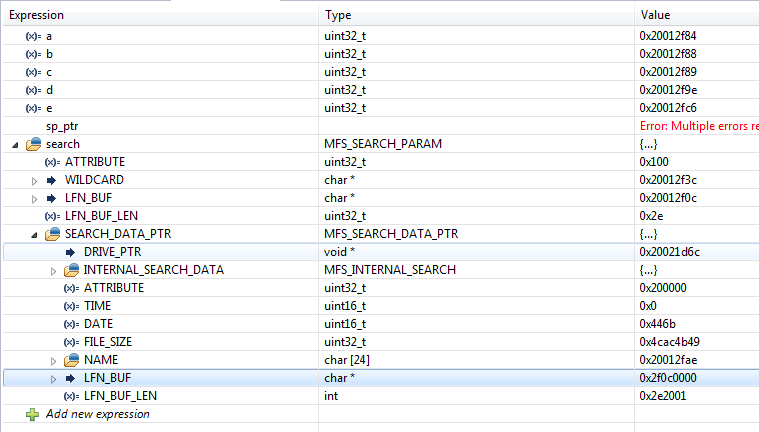Select the sp_ptr expression row
759x432 pixels.
[62, 126]
